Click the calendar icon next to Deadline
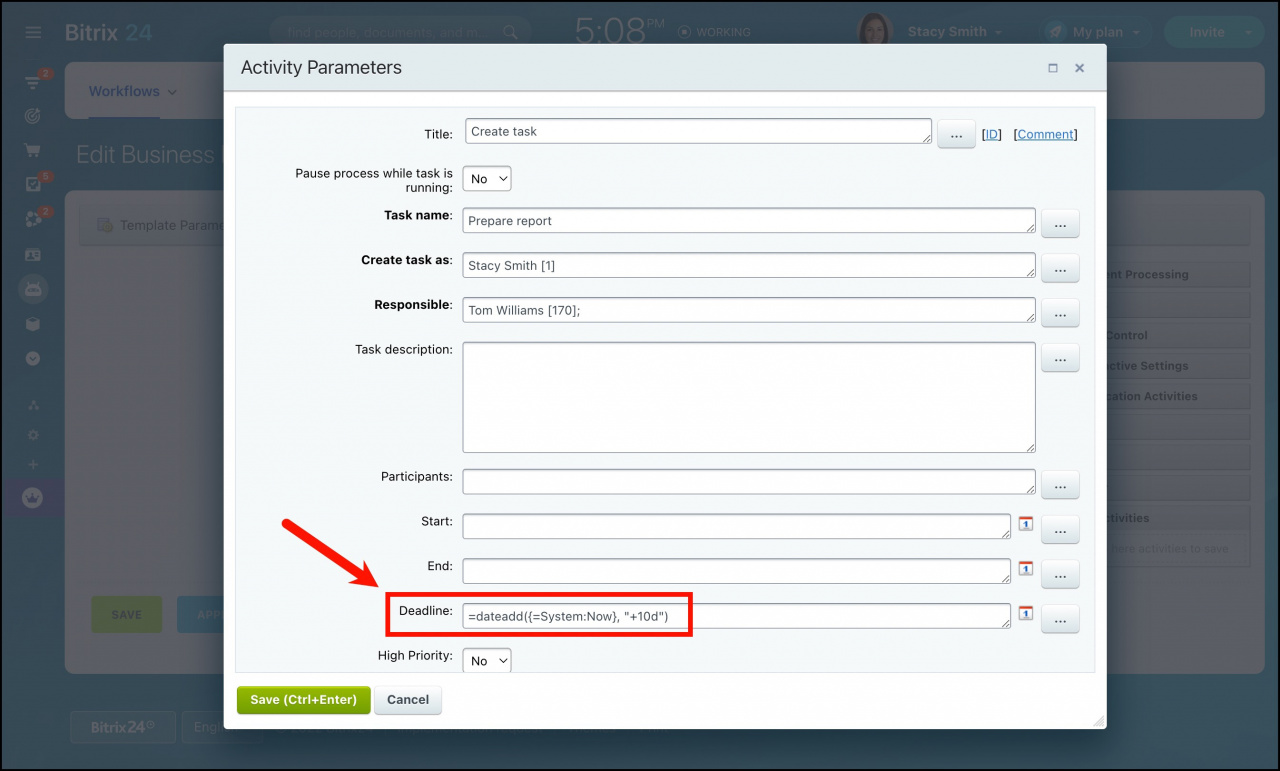Image resolution: width=1280 pixels, height=771 pixels. 1025,613
